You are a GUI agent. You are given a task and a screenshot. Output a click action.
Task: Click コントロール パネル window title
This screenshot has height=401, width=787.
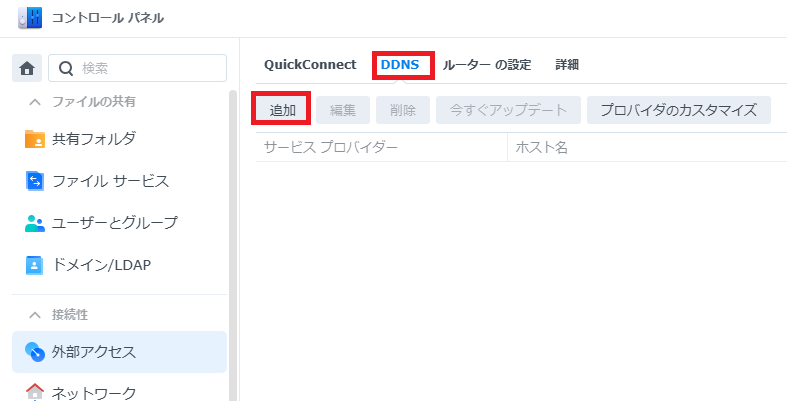108,18
